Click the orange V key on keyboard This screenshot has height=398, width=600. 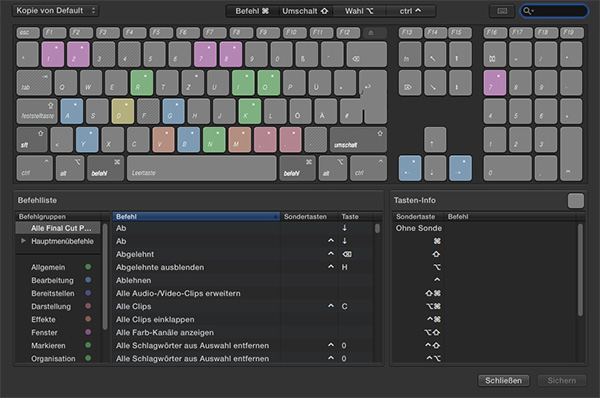coord(163,140)
